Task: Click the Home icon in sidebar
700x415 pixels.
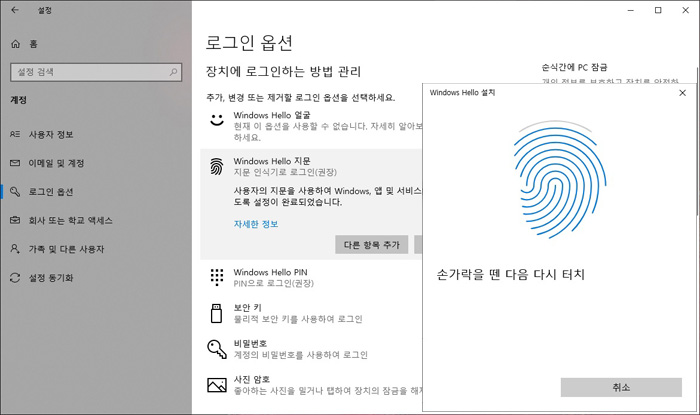Action: point(15,44)
